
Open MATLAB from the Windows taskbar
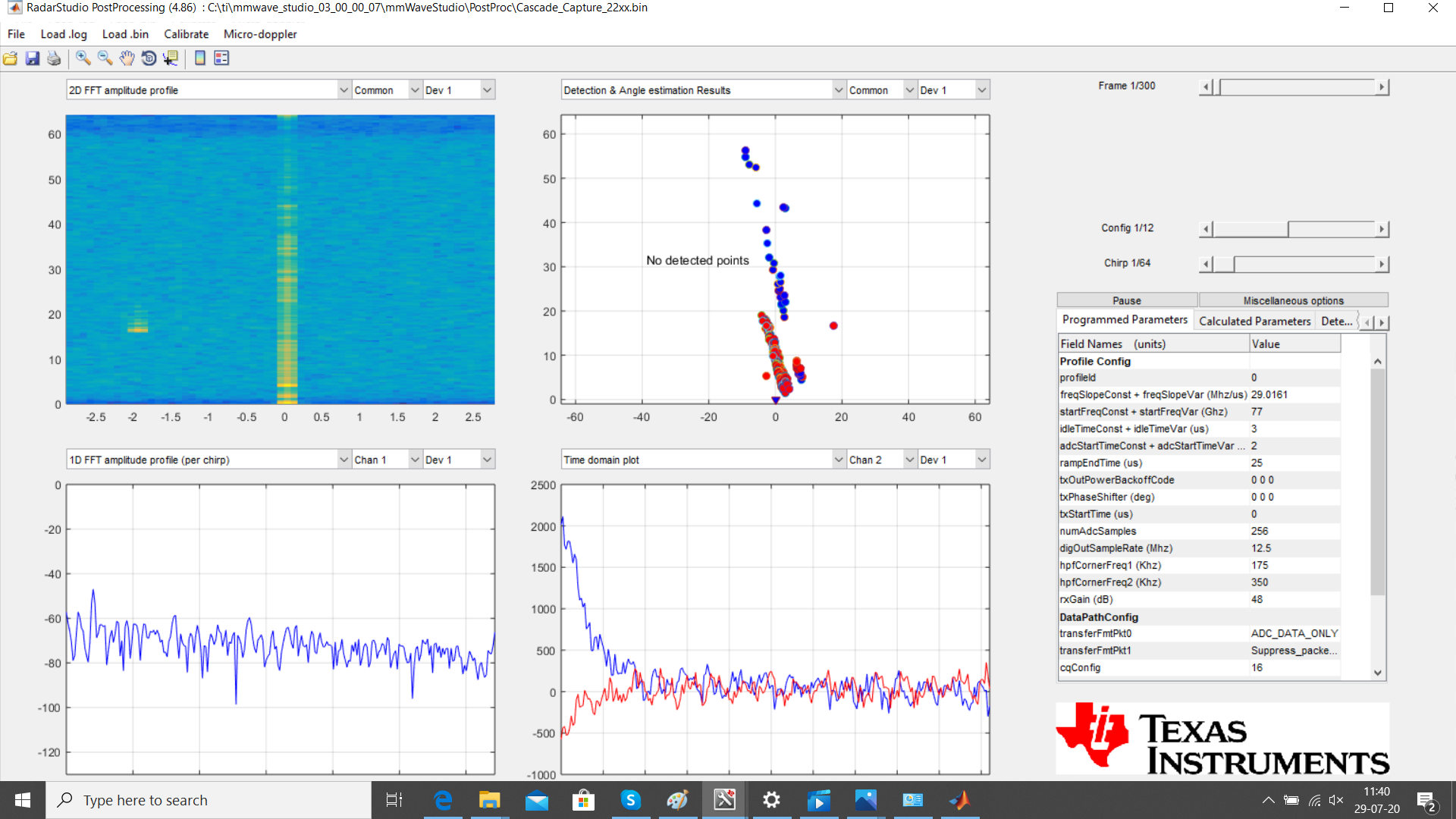coord(959,800)
